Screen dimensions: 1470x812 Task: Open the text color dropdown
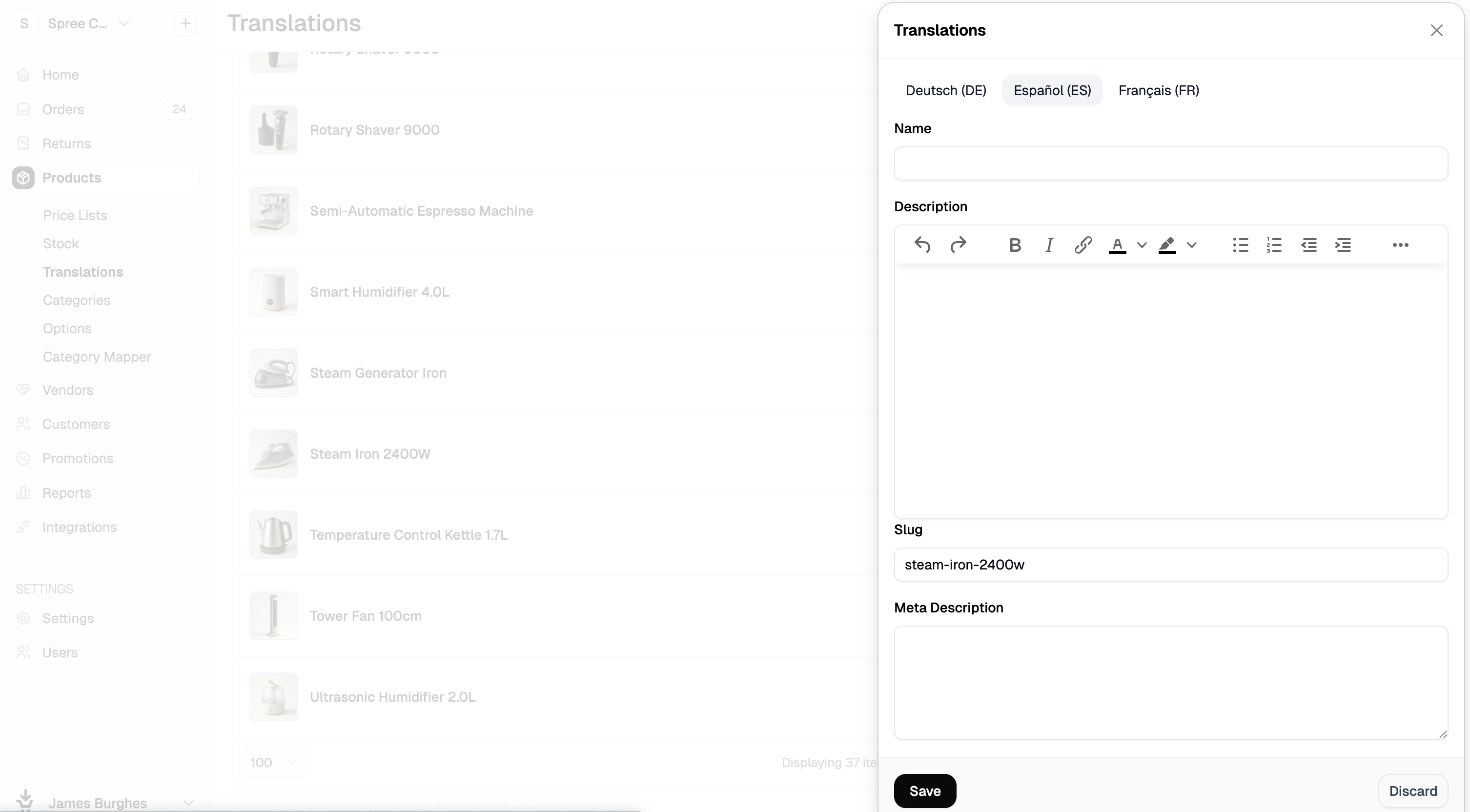coord(1141,245)
